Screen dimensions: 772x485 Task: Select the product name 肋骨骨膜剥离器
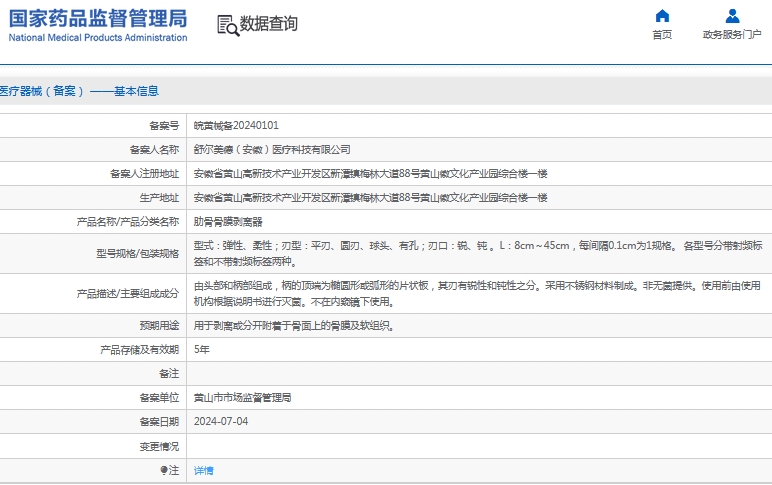pos(228,222)
